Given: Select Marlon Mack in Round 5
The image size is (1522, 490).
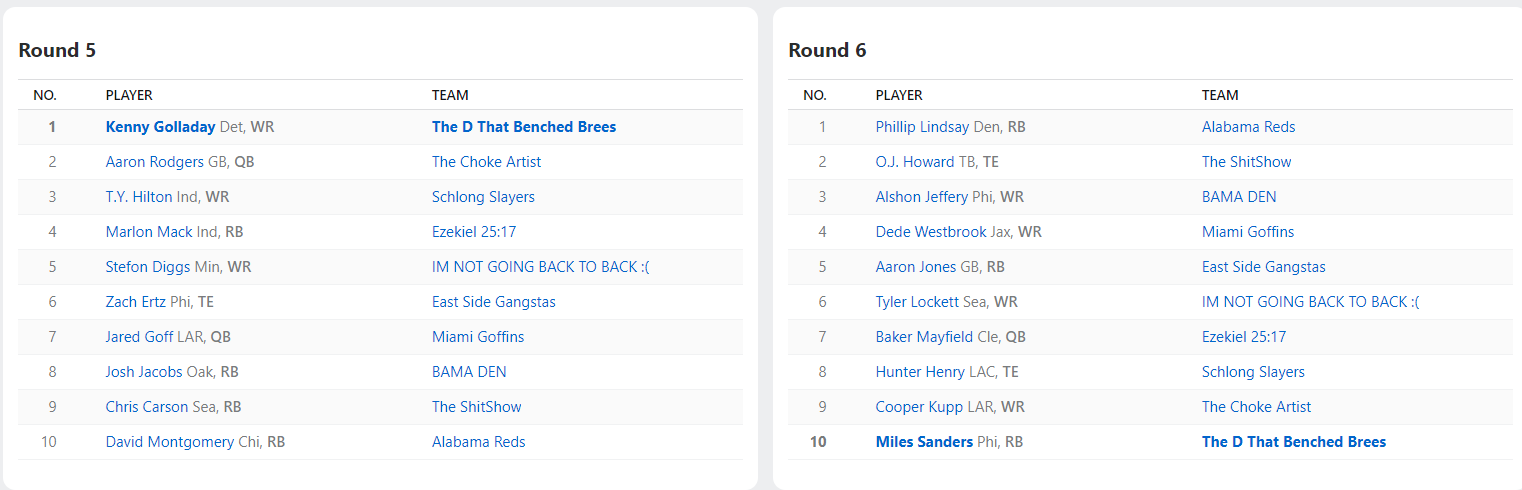Looking at the screenshot, I should 149,232.
